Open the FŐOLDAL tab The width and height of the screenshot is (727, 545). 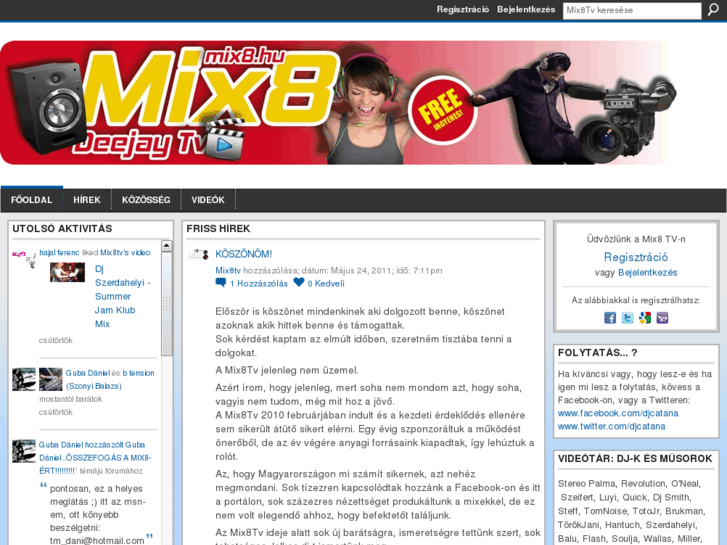(x=32, y=200)
